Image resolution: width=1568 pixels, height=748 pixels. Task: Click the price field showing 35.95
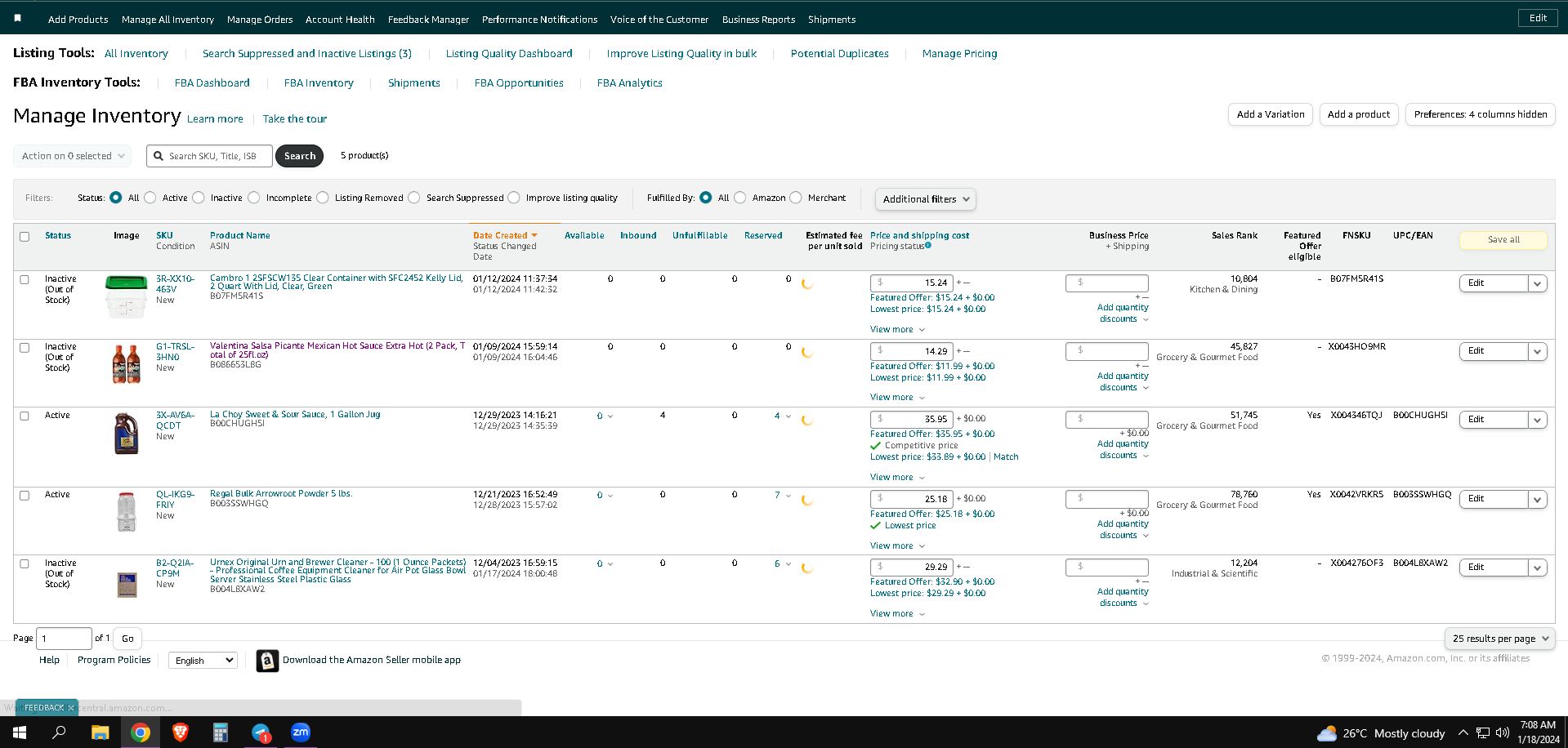pyautogui.click(x=911, y=419)
